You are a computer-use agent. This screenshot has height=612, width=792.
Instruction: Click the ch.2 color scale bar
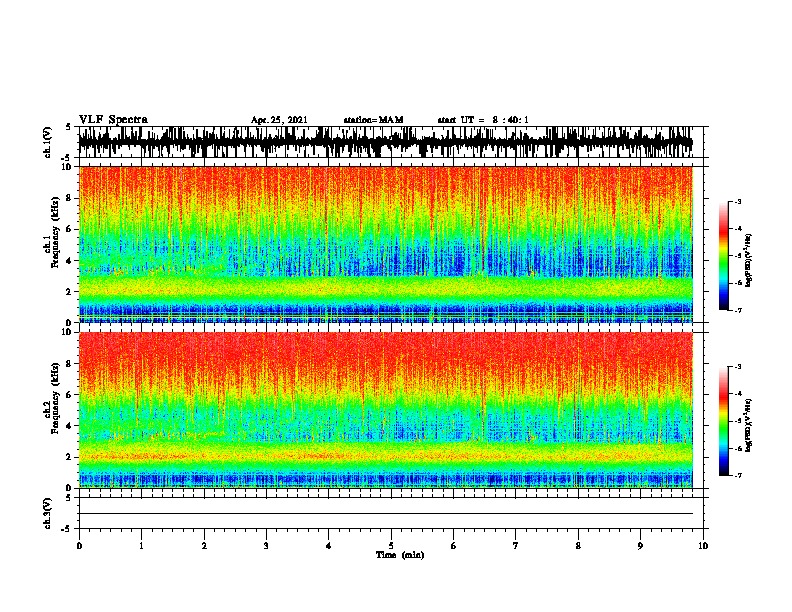723,421
